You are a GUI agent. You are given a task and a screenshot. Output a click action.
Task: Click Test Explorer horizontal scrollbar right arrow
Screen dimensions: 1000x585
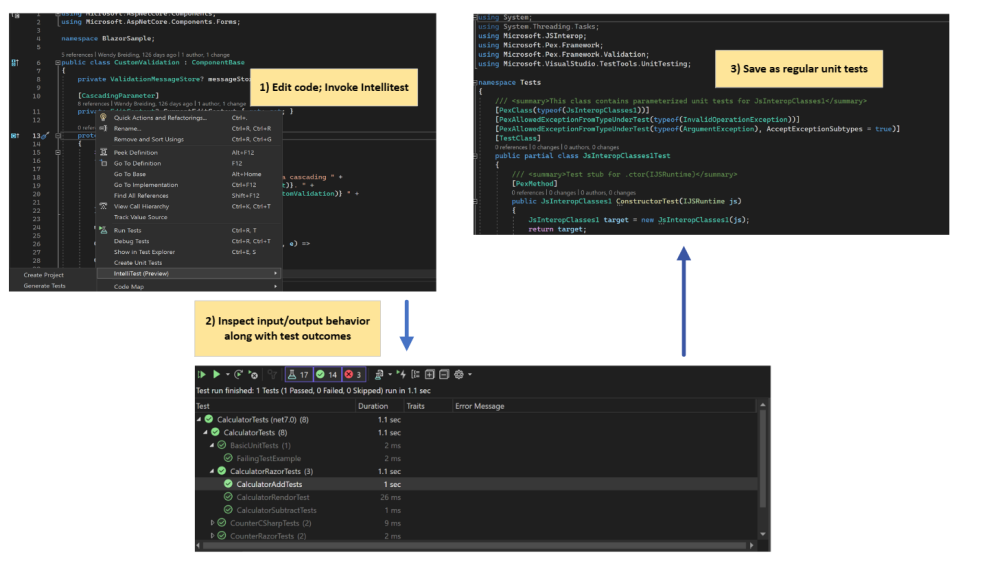coord(752,545)
